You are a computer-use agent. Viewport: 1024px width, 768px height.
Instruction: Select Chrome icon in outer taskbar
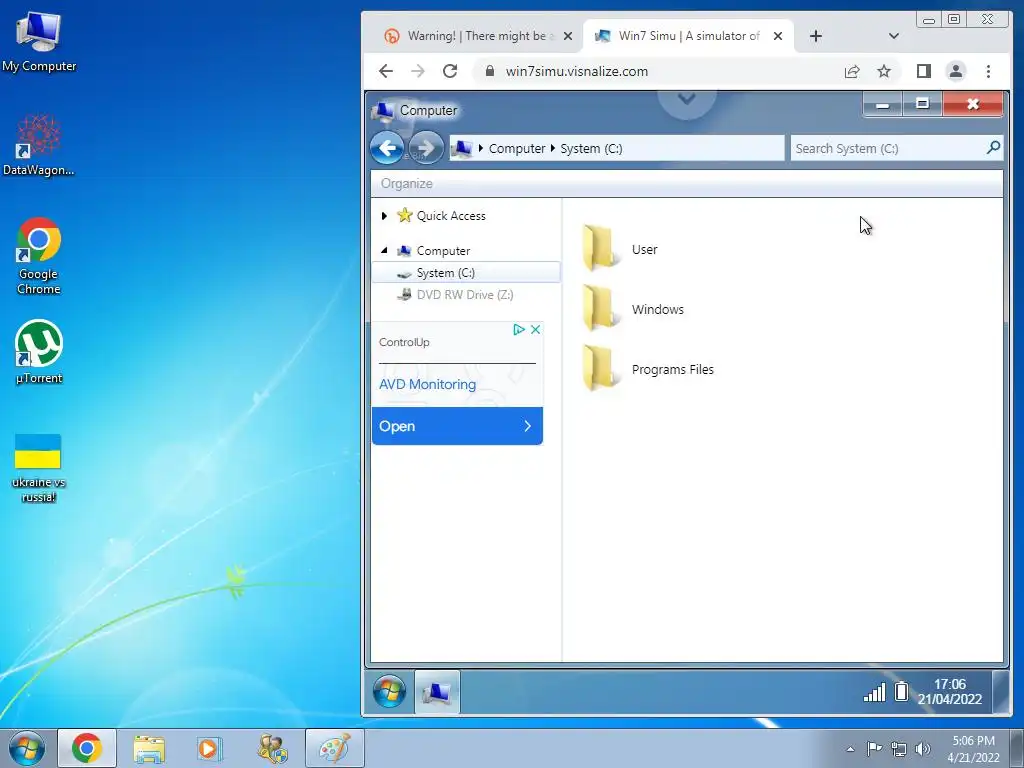(x=87, y=748)
